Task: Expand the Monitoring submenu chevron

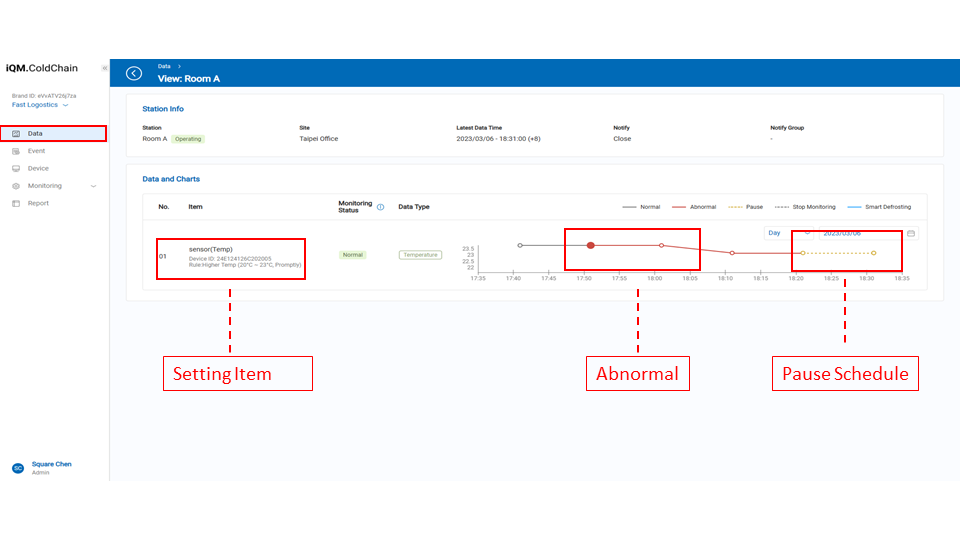Action: pyautogui.click(x=93, y=186)
